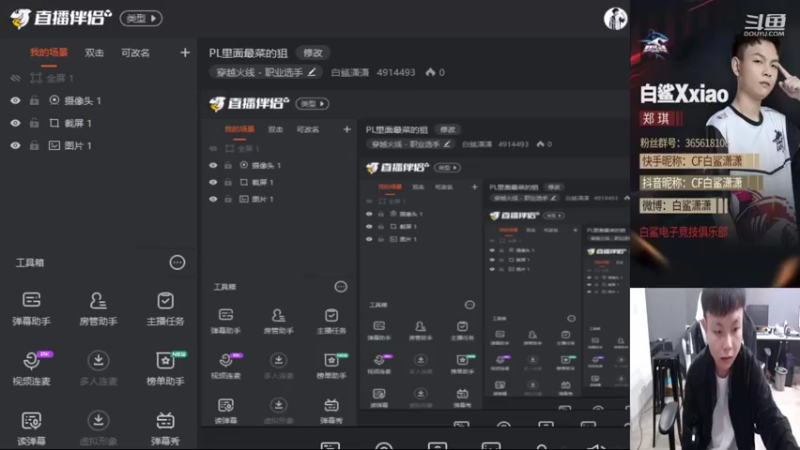Hide the 截屏 1 source with its eye icon
The image size is (800, 450).
(x=15, y=123)
